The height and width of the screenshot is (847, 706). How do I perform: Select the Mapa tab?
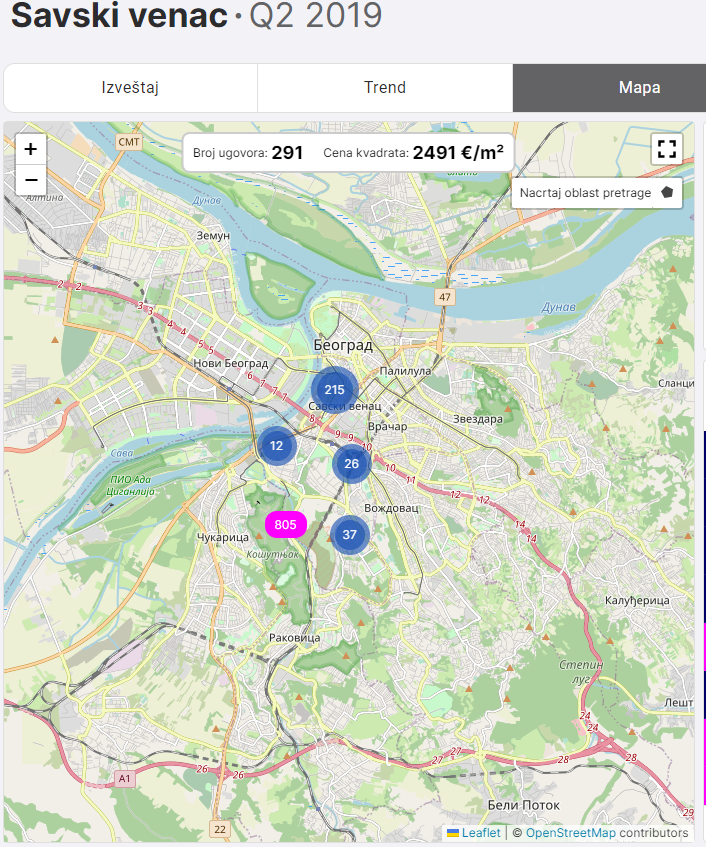click(639, 88)
